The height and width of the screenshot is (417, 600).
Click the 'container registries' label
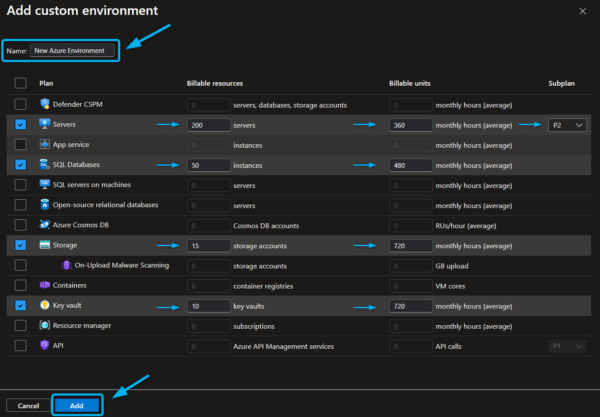tap(263, 286)
